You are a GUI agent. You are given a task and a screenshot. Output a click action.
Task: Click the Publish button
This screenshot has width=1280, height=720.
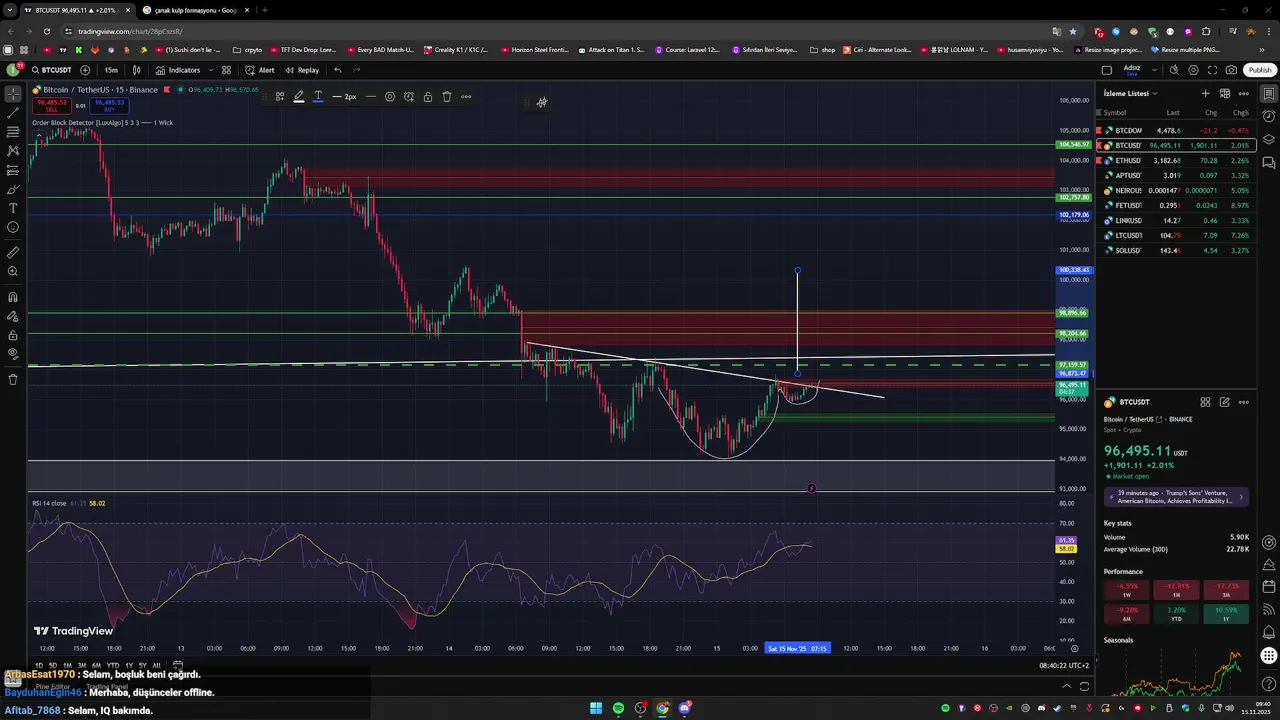pyautogui.click(x=1260, y=70)
